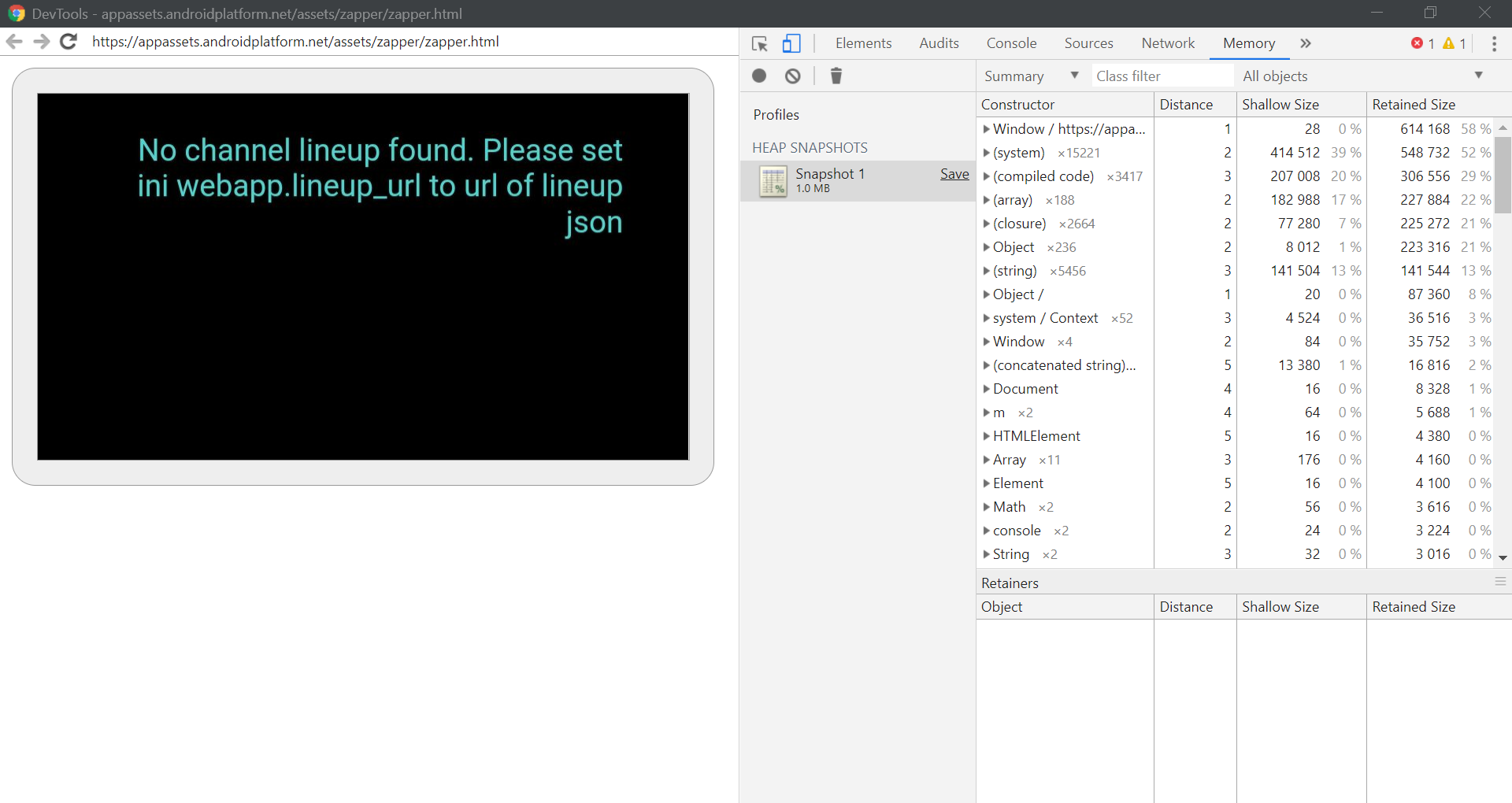Click the scrollbar up arrow
The width and height of the screenshot is (1512, 803).
1503,127
